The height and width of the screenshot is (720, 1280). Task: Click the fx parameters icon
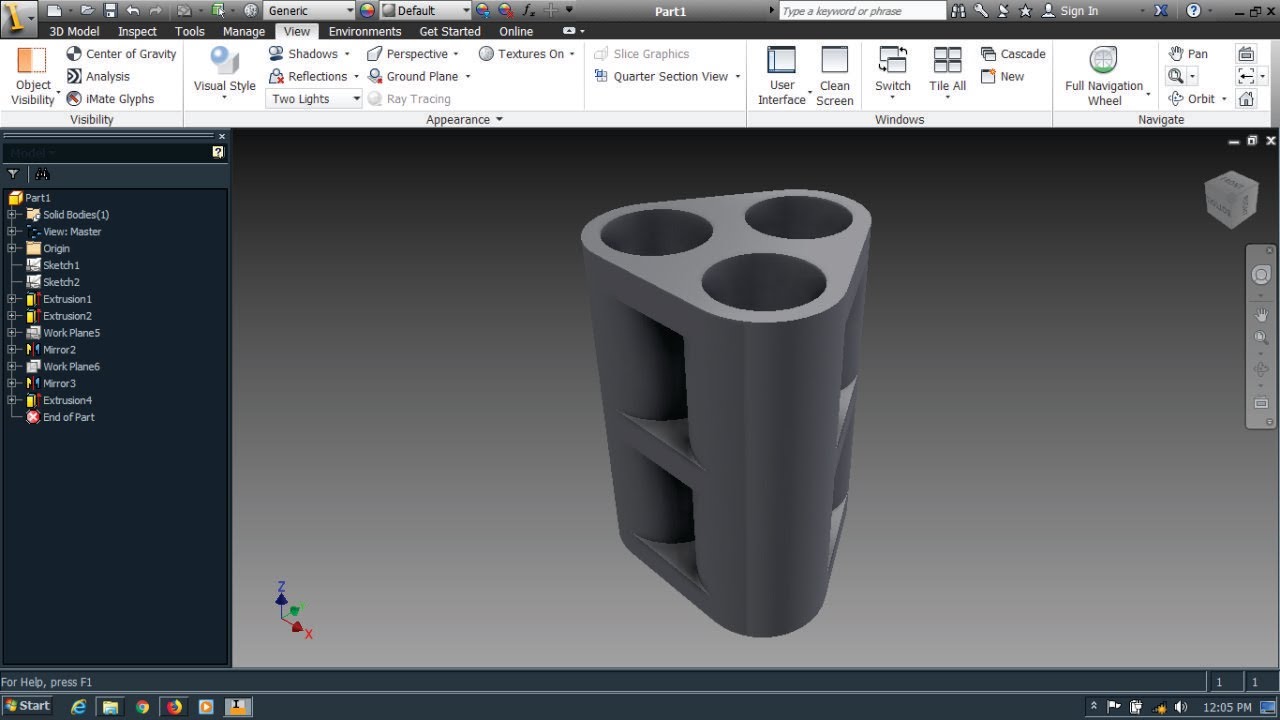[x=529, y=10]
